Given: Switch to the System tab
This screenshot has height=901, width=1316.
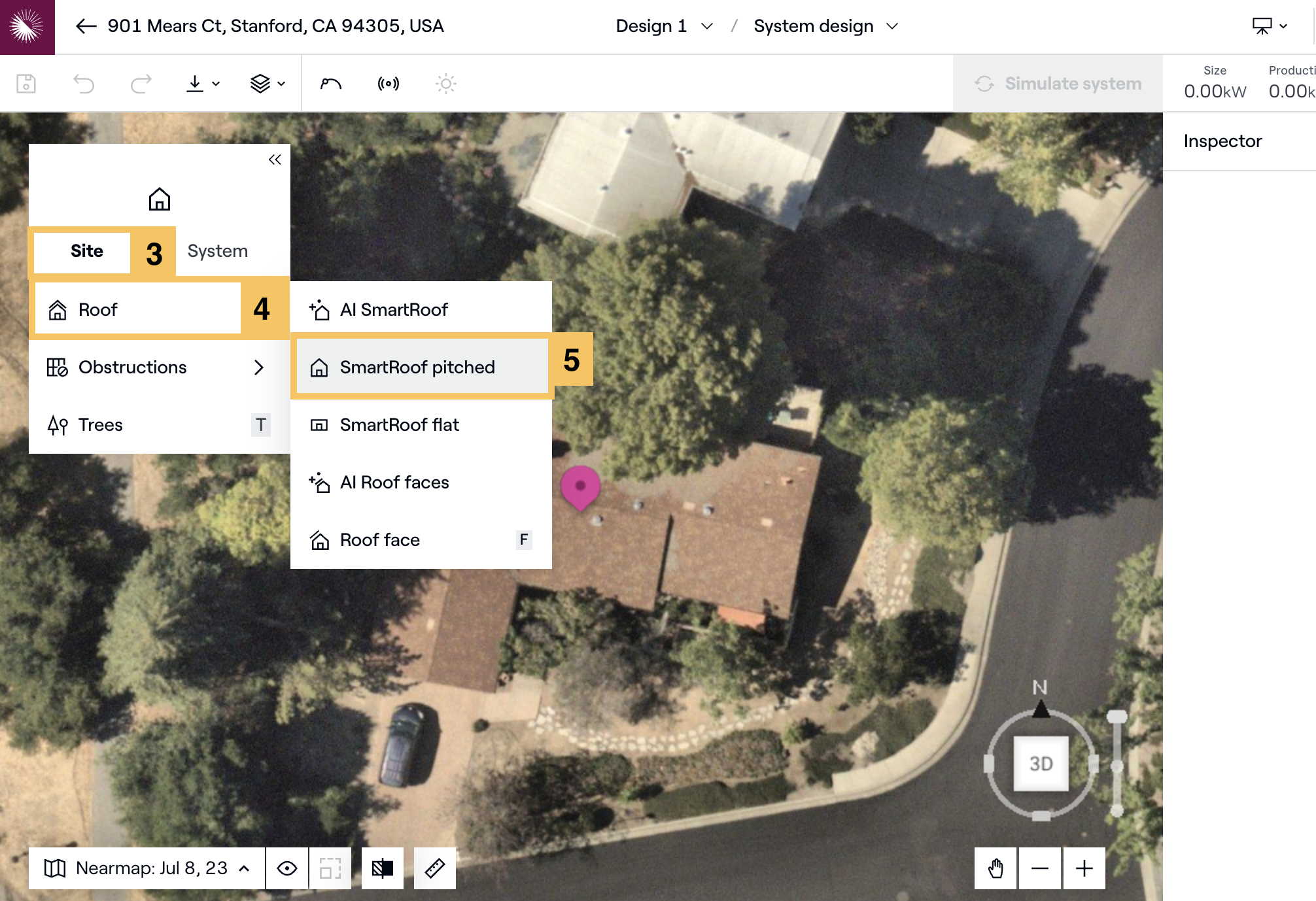Looking at the screenshot, I should coord(218,251).
